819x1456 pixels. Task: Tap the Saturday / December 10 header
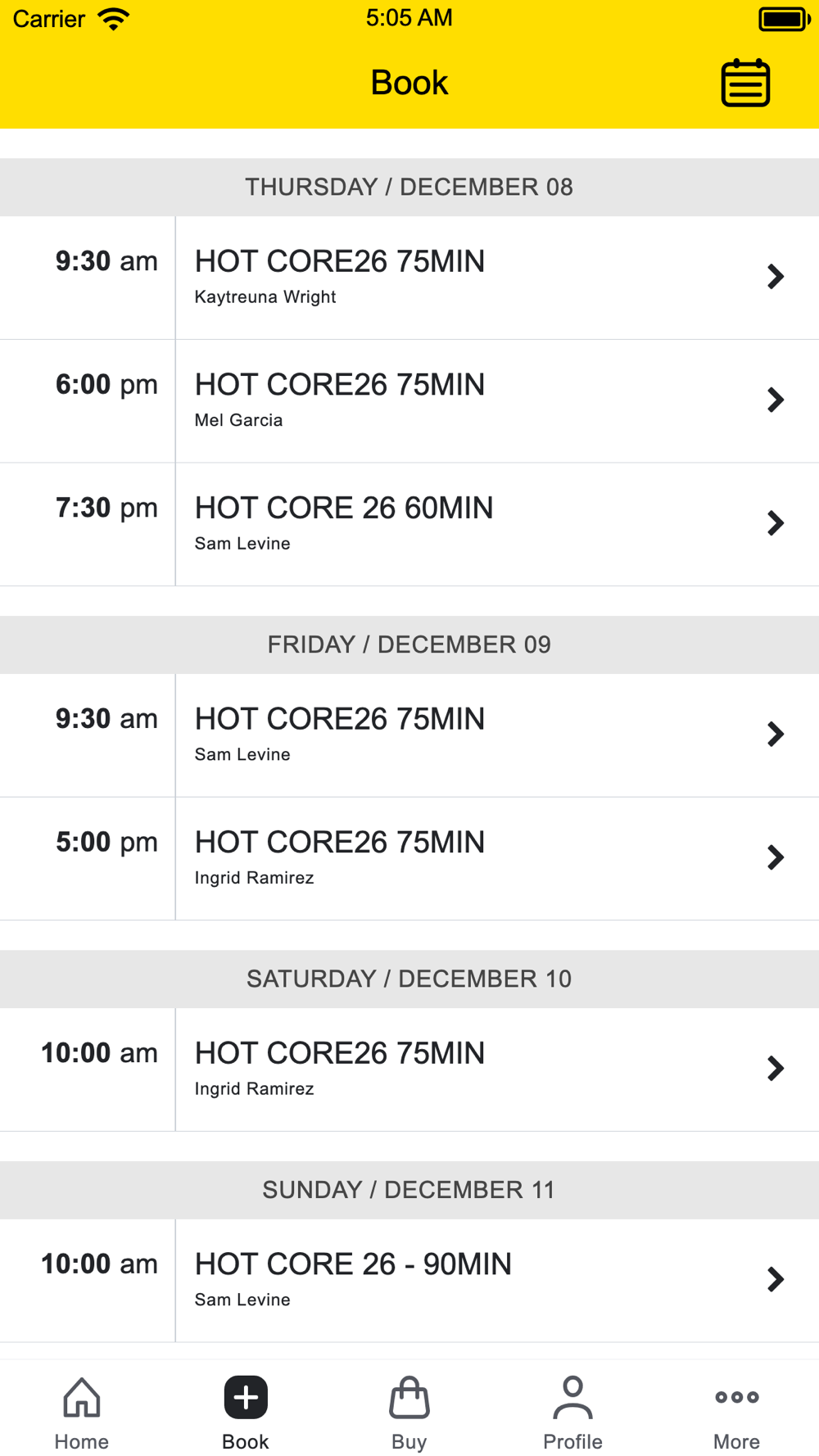(x=409, y=979)
